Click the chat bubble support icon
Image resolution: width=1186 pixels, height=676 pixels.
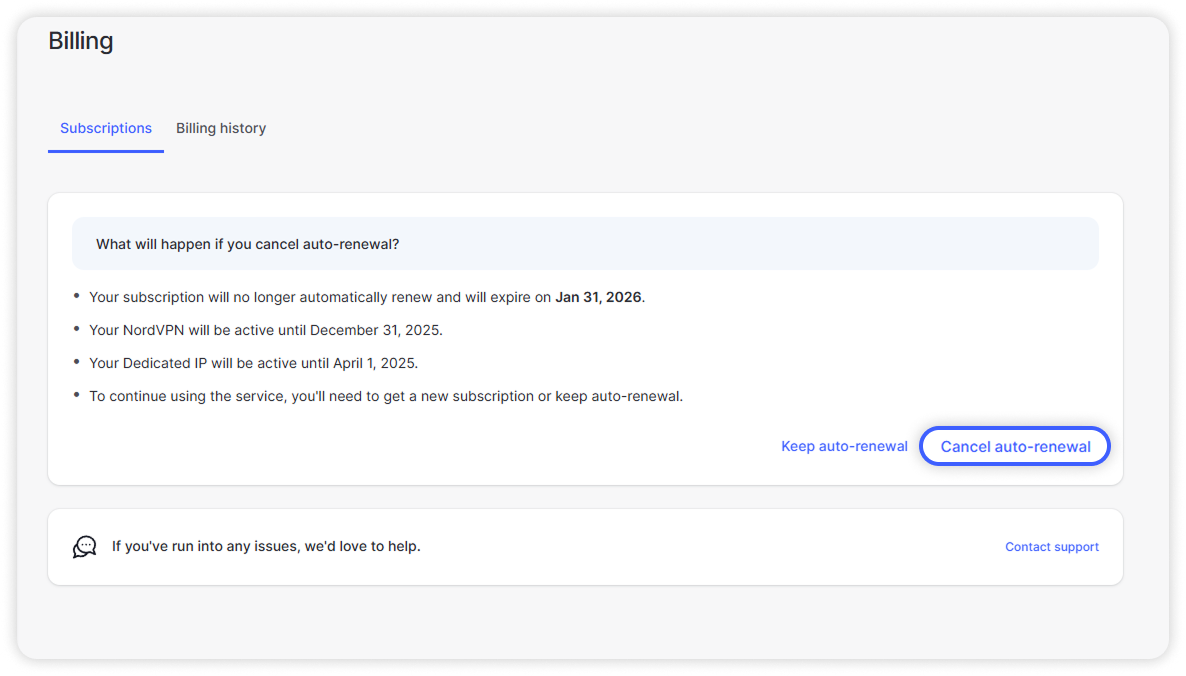[x=85, y=547]
